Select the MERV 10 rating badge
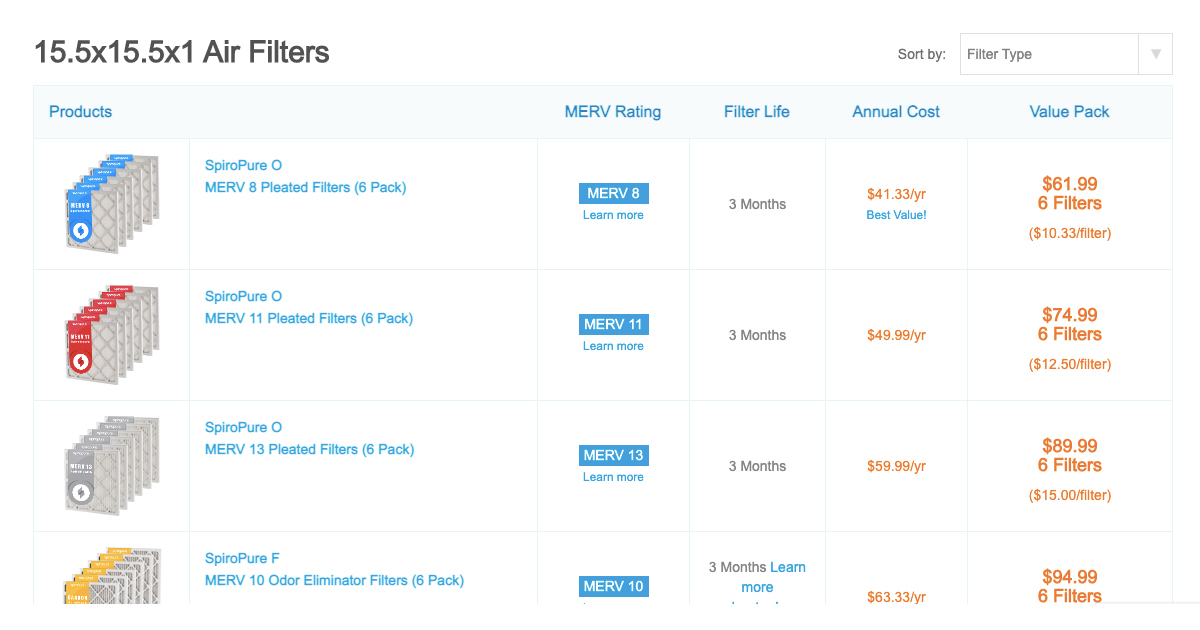The height and width of the screenshot is (630, 1200). (613, 586)
